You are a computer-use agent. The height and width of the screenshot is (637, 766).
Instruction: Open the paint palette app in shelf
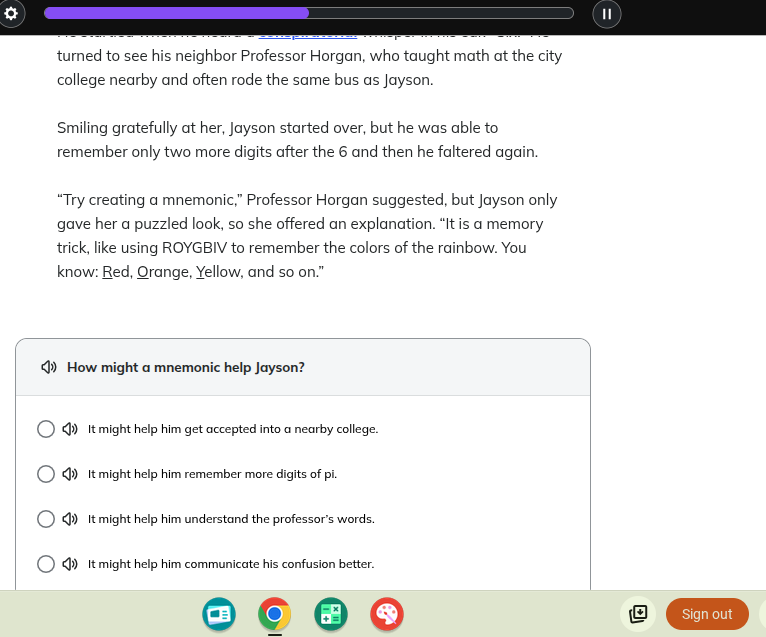pyautogui.click(x=387, y=614)
